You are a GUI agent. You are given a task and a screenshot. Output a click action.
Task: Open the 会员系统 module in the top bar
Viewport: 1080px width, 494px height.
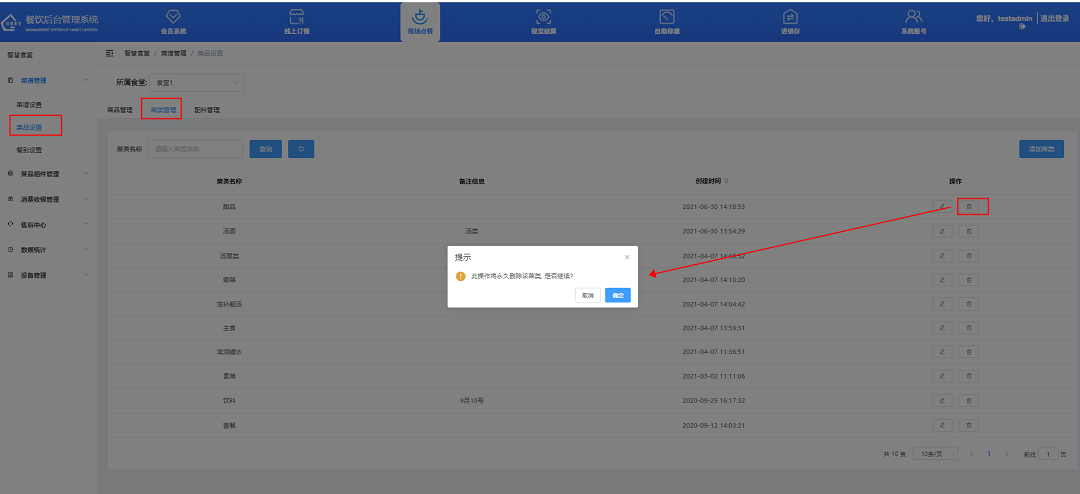click(173, 21)
